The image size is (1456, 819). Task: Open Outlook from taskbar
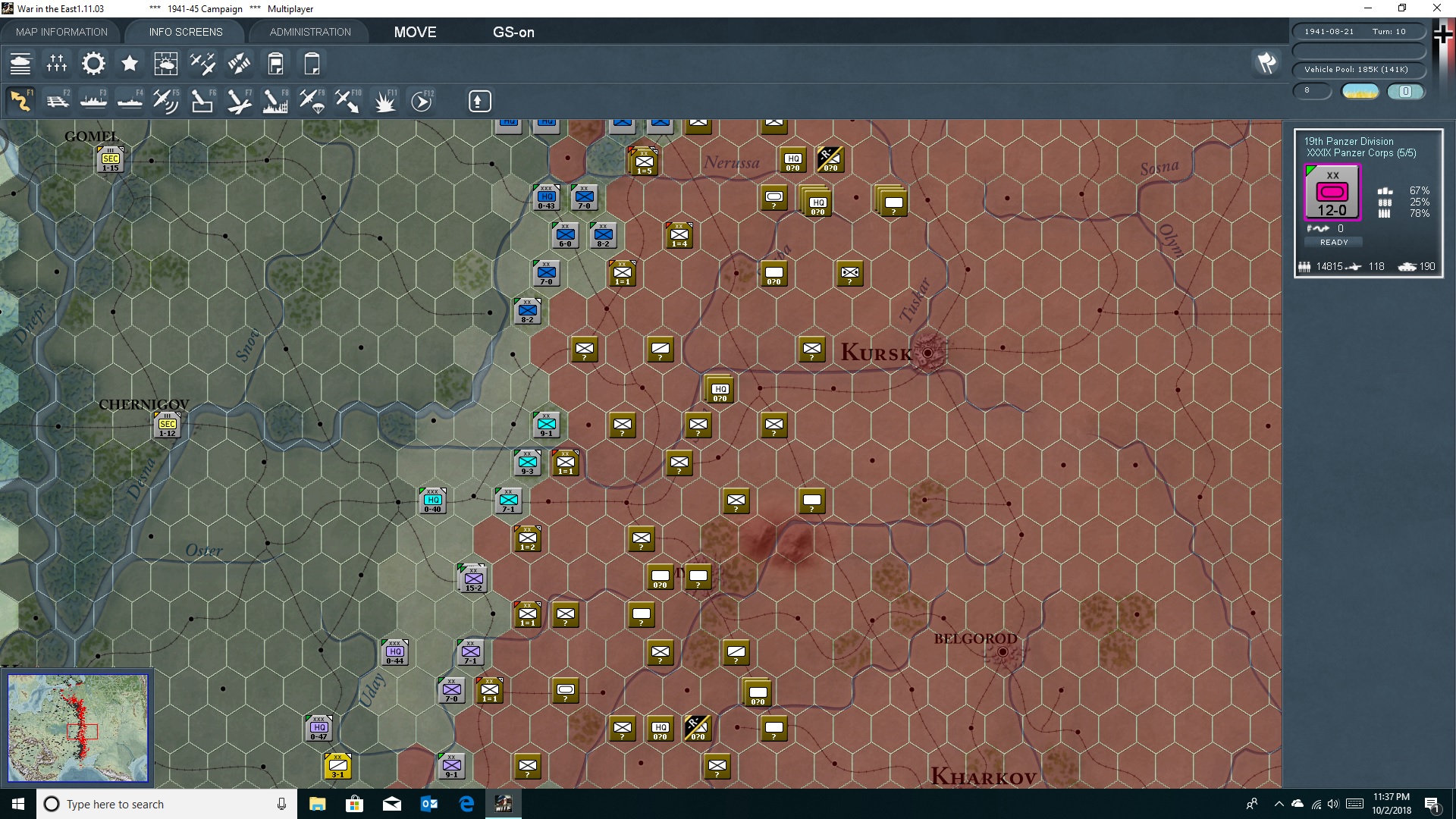pos(429,804)
